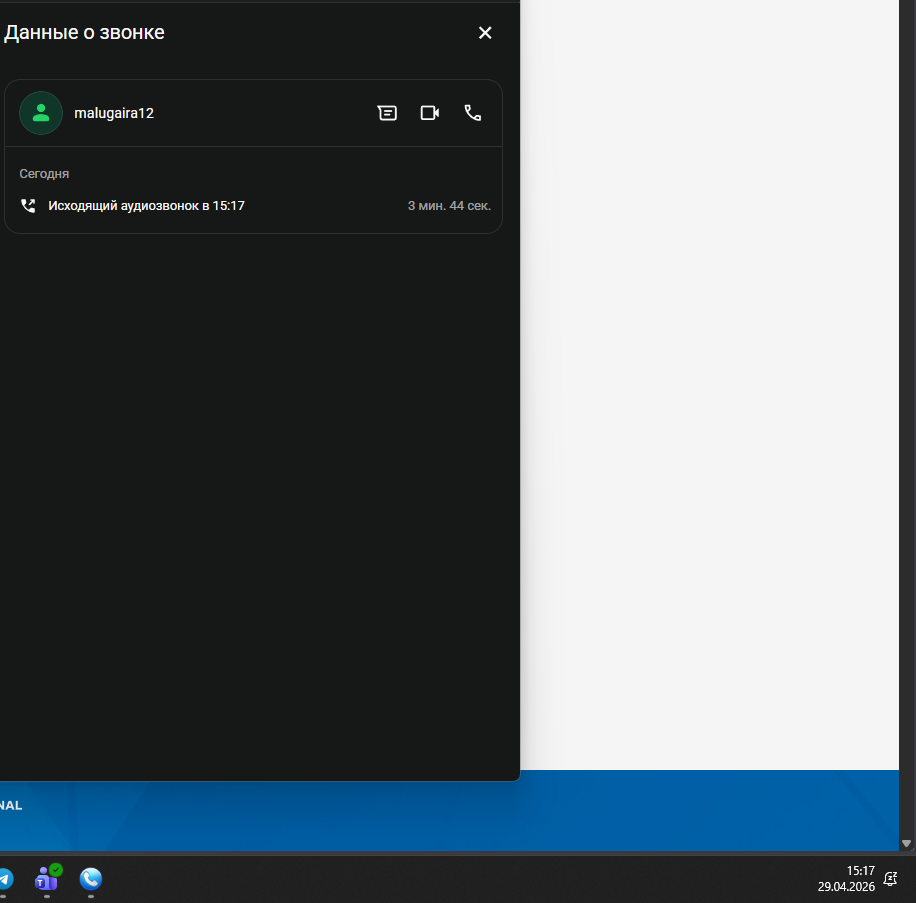
Task: Click the page scrollbar down arrow
Action: (x=907, y=843)
